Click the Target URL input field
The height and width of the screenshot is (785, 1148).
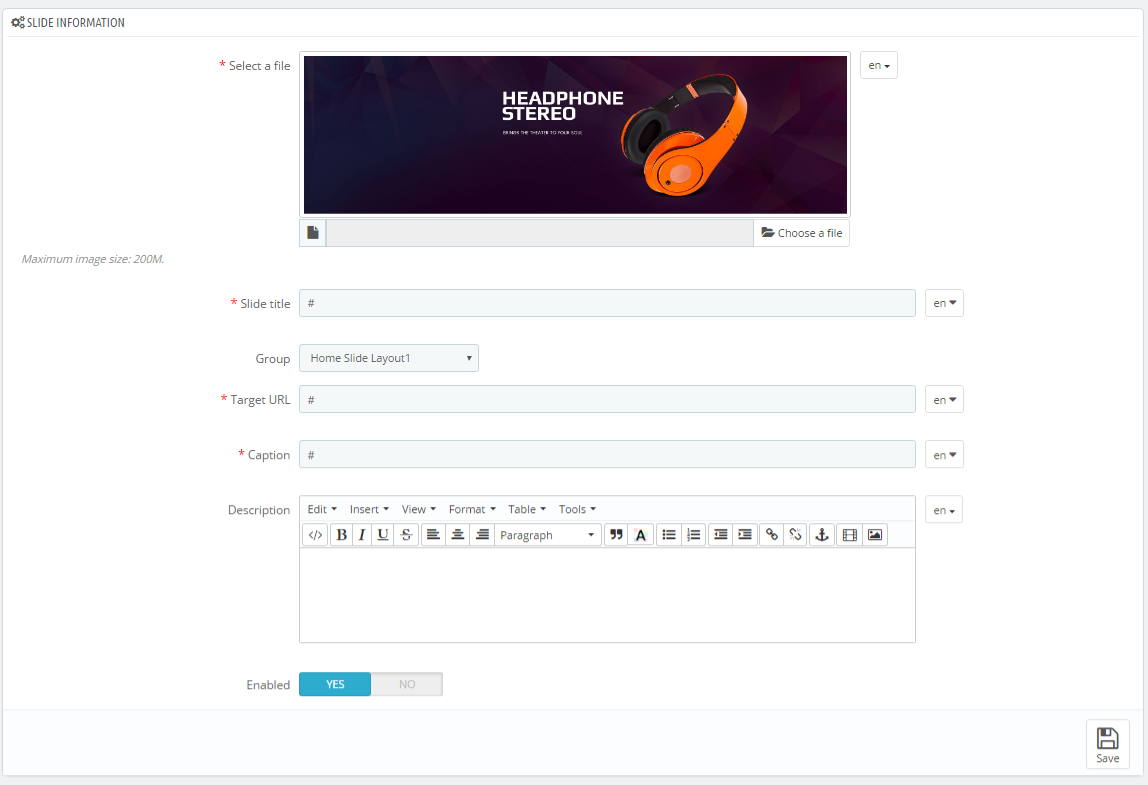[607, 400]
